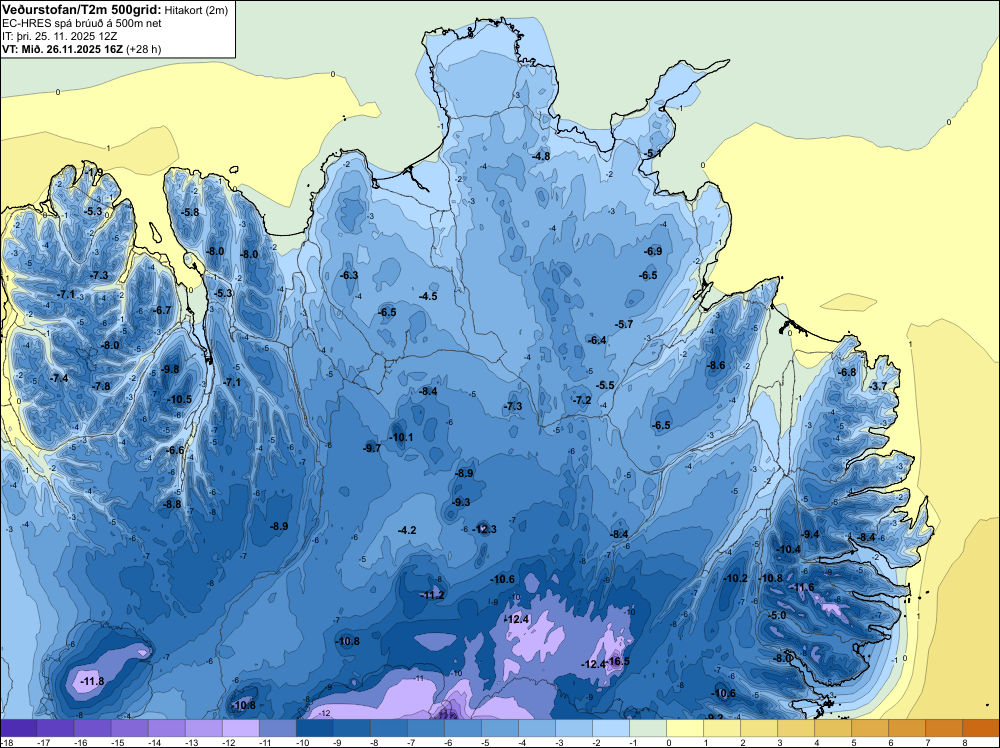Select legend swatch between 4 and 5
The width and height of the screenshot is (1000, 748).
point(832,728)
